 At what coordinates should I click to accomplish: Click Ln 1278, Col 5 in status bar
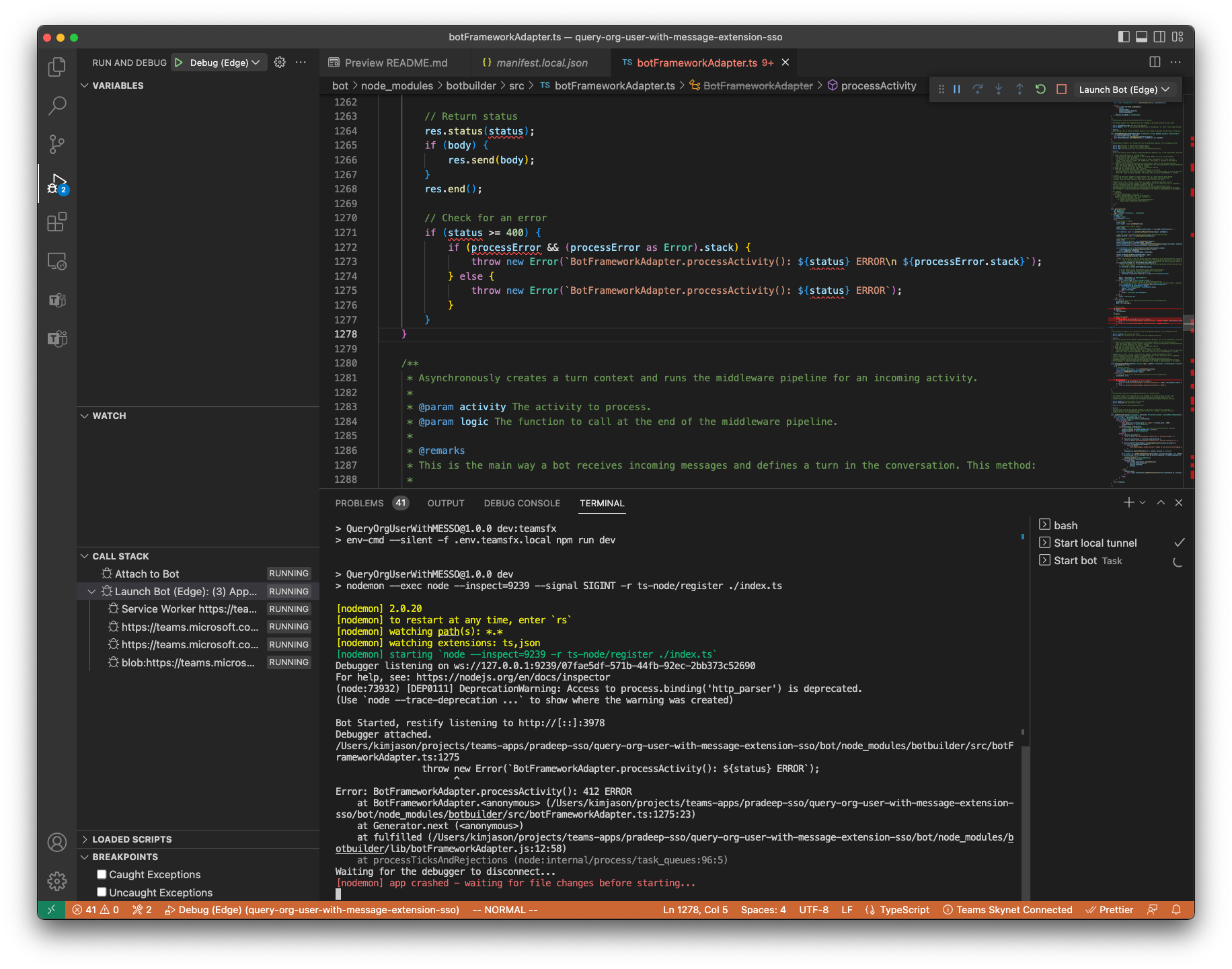tap(695, 910)
